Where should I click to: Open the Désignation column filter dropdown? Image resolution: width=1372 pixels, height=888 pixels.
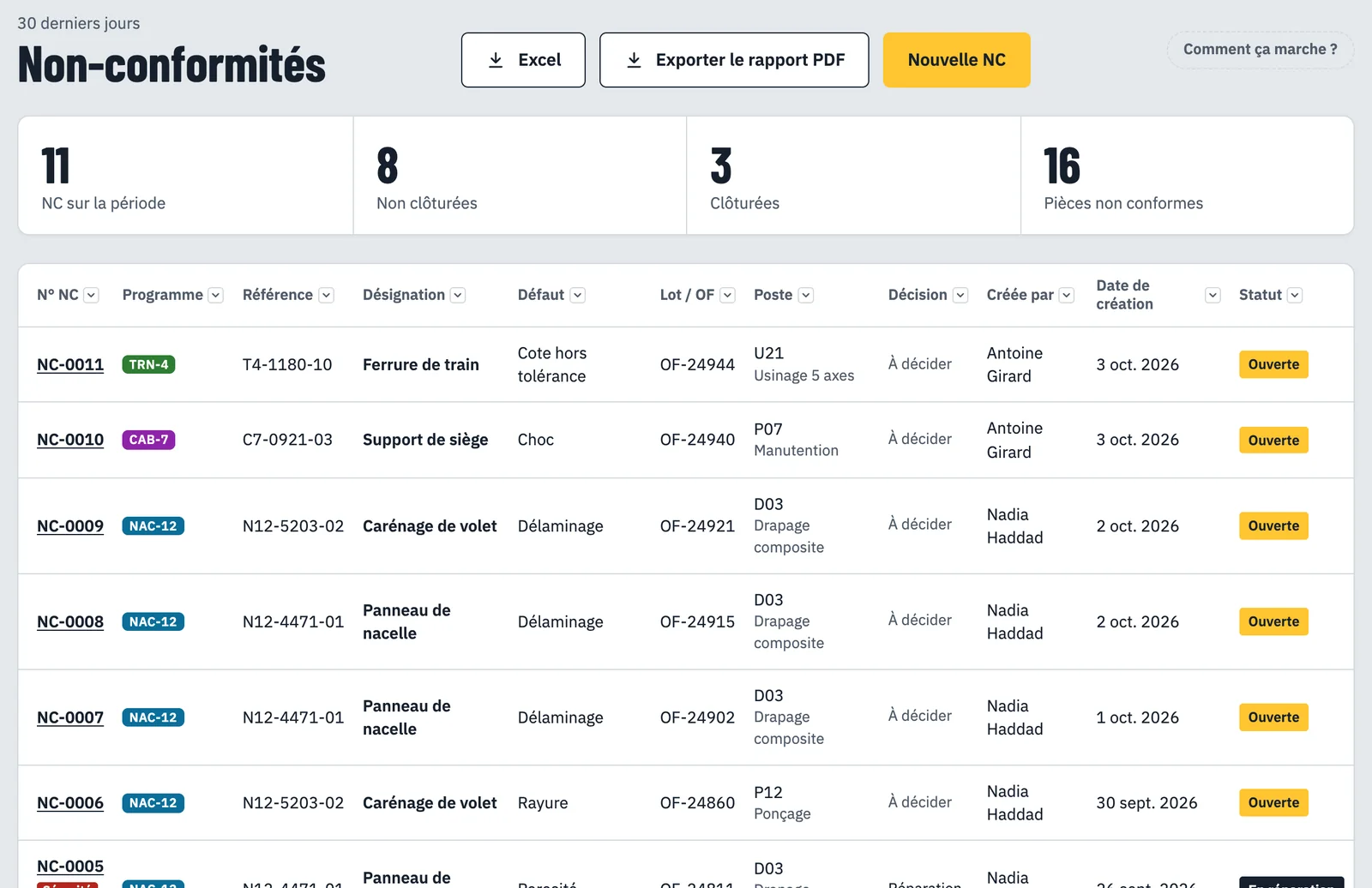(458, 295)
